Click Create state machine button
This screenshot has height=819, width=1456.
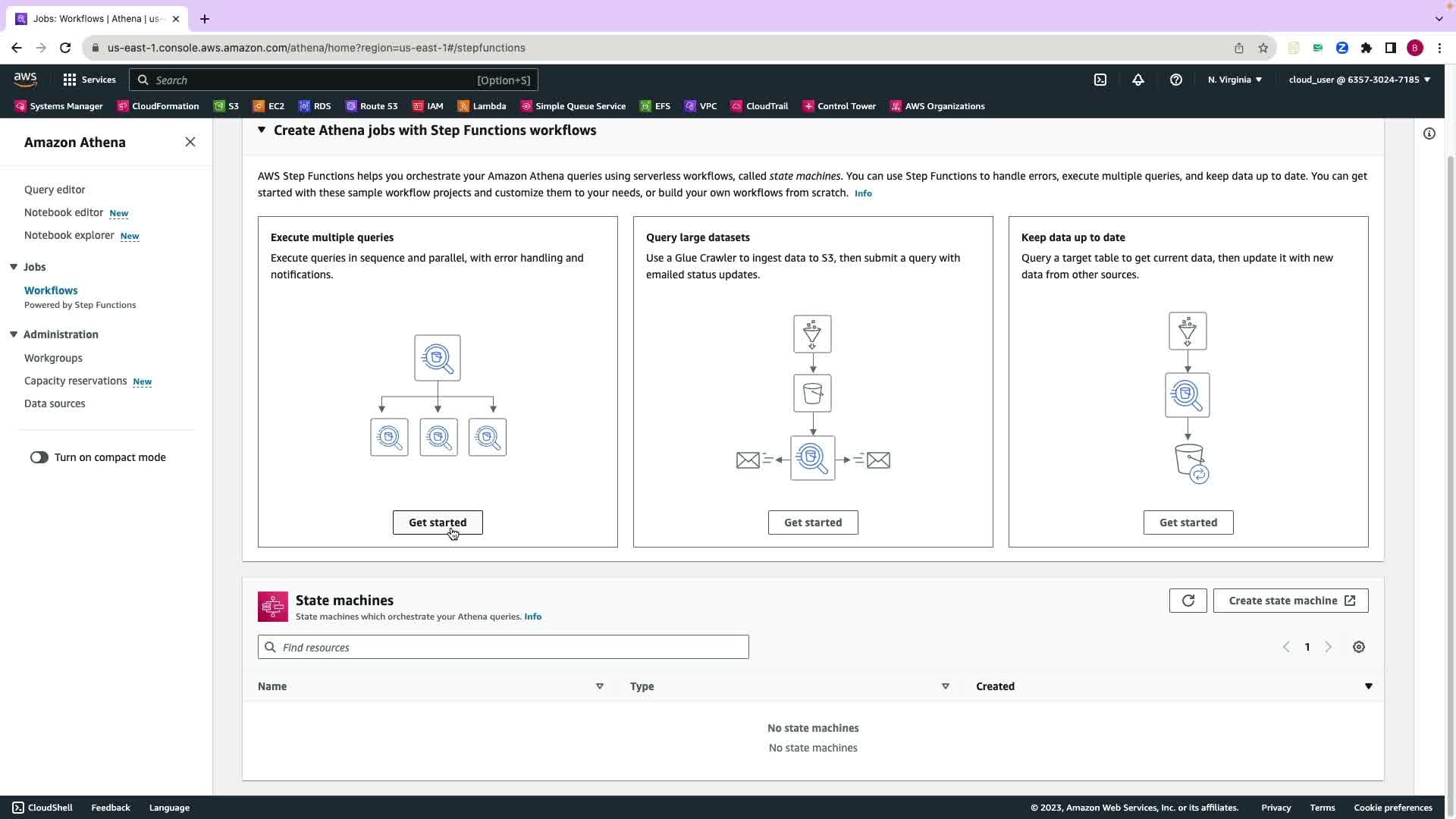[1291, 601]
